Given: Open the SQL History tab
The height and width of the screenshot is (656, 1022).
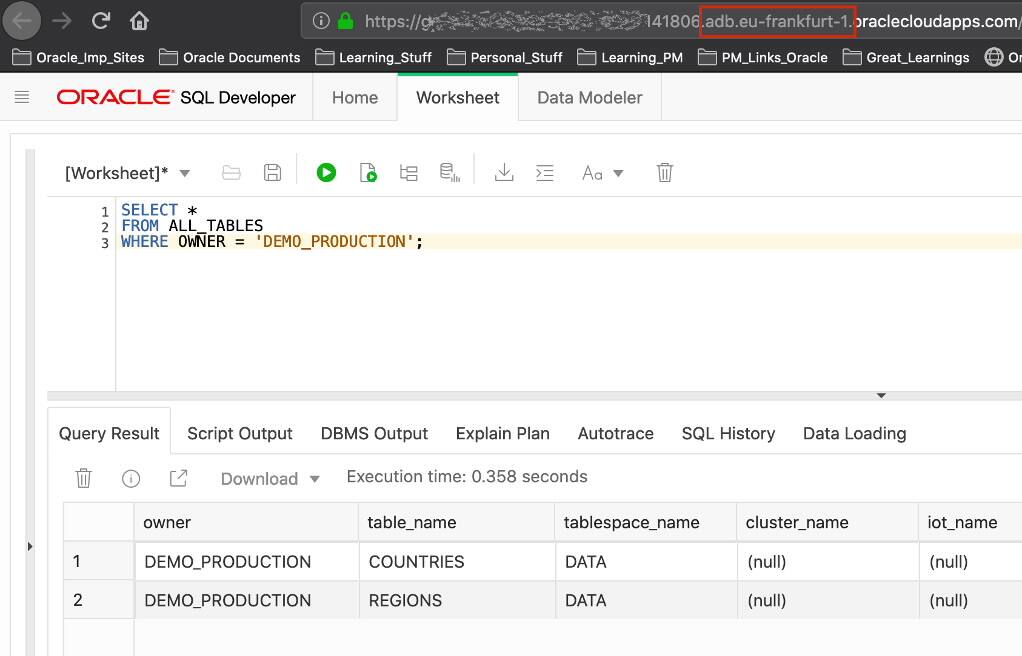Looking at the screenshot, I should (727, 433).
